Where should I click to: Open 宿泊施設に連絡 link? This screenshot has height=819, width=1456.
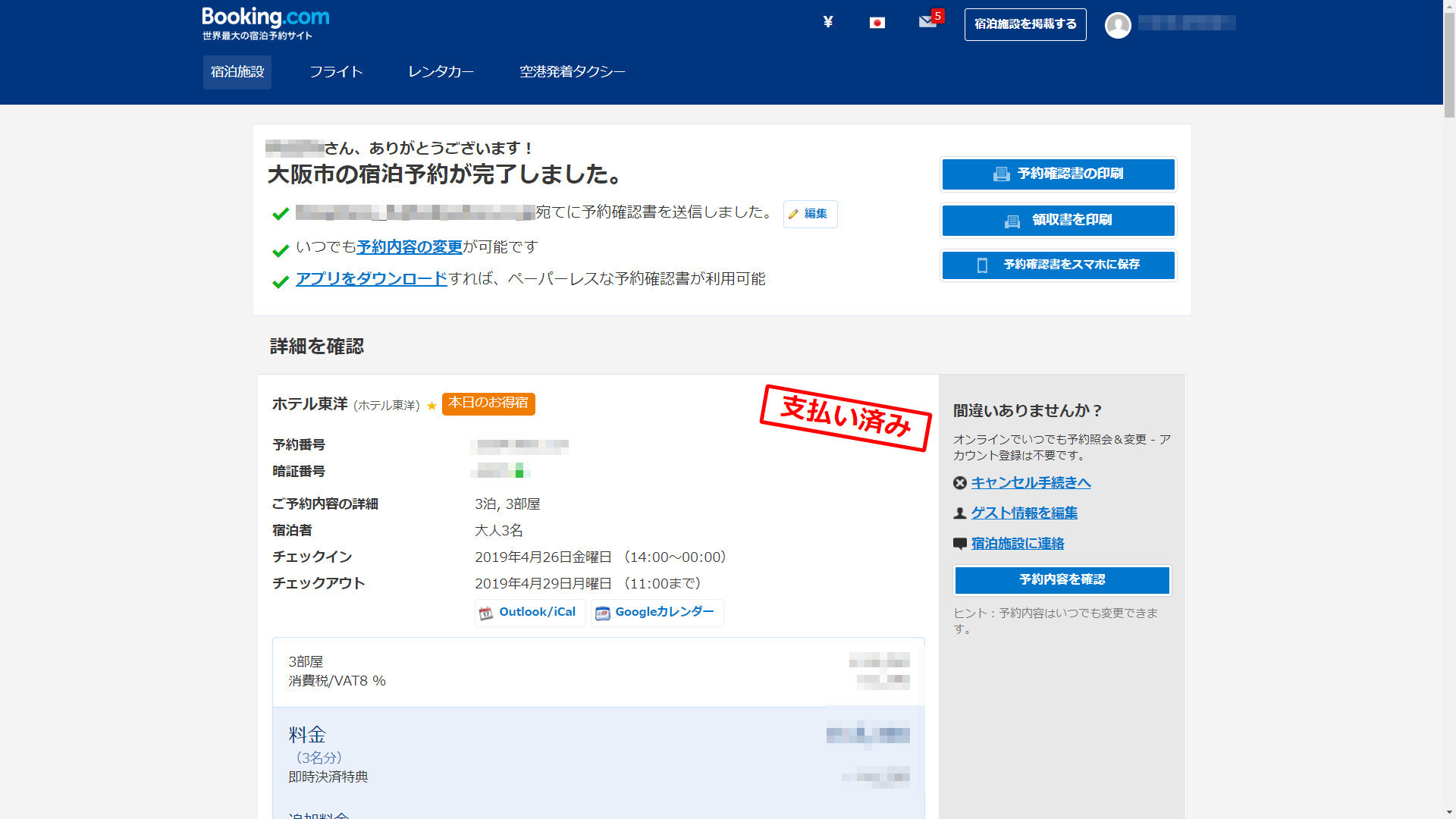(x=1017, y=544)
